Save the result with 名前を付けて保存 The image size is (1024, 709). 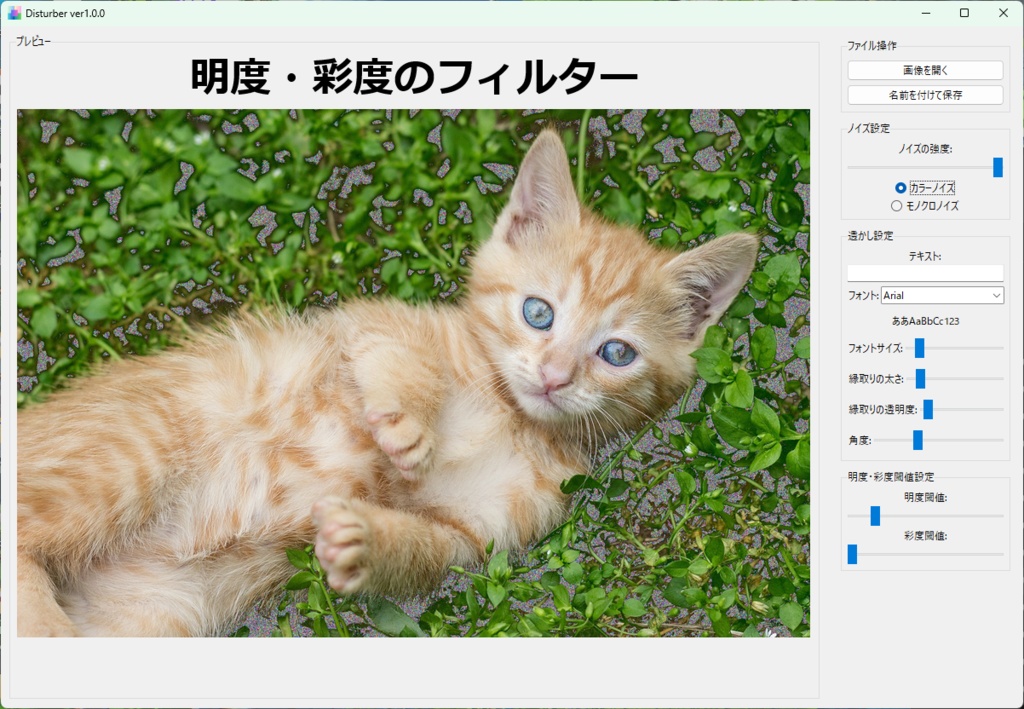click(925, 94)
